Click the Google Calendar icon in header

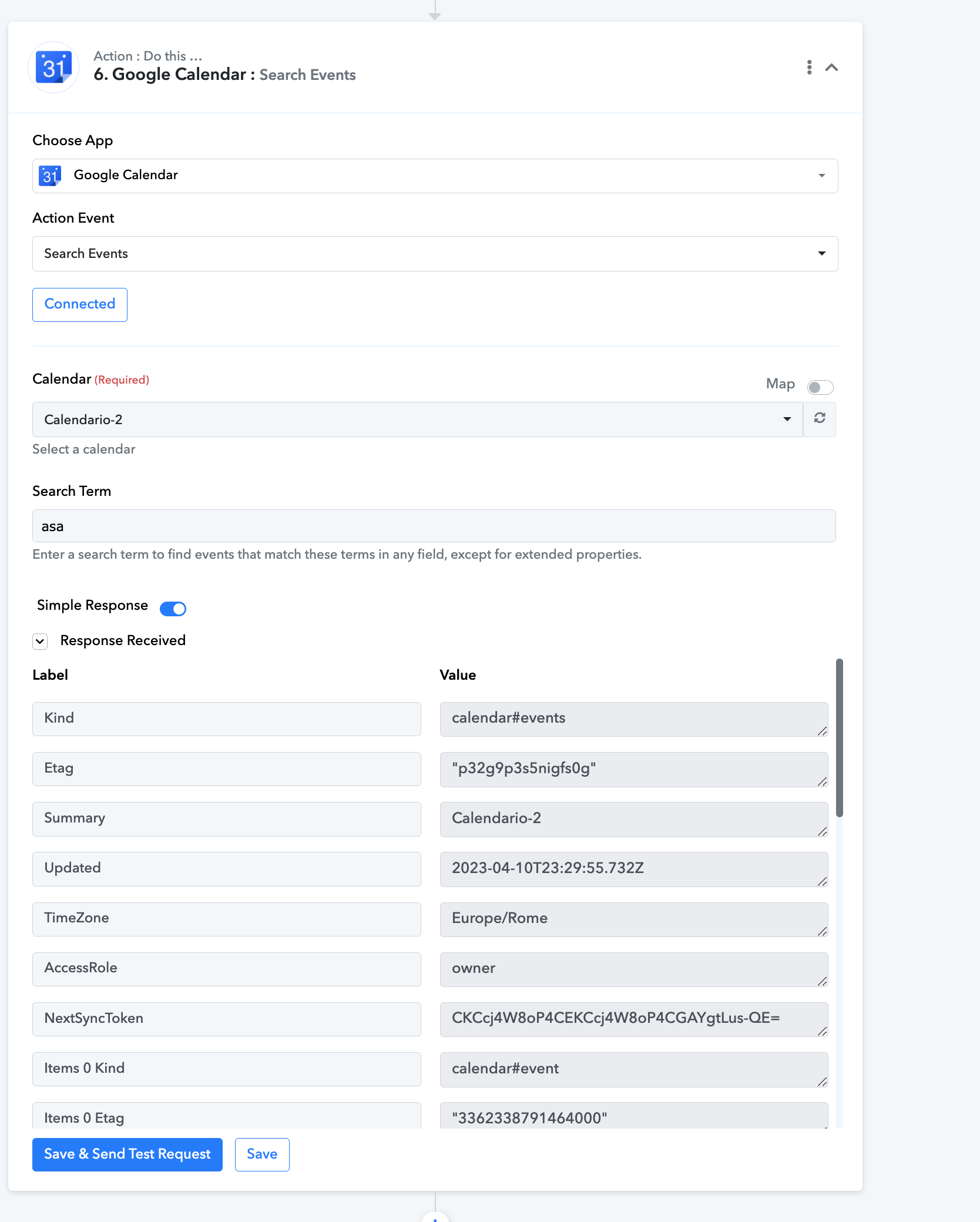(53, 67)
